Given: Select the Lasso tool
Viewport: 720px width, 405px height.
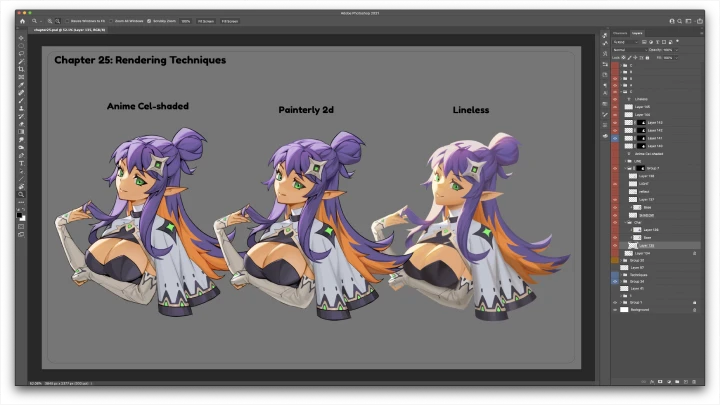Looking at the screenshot, I should 21,54.
